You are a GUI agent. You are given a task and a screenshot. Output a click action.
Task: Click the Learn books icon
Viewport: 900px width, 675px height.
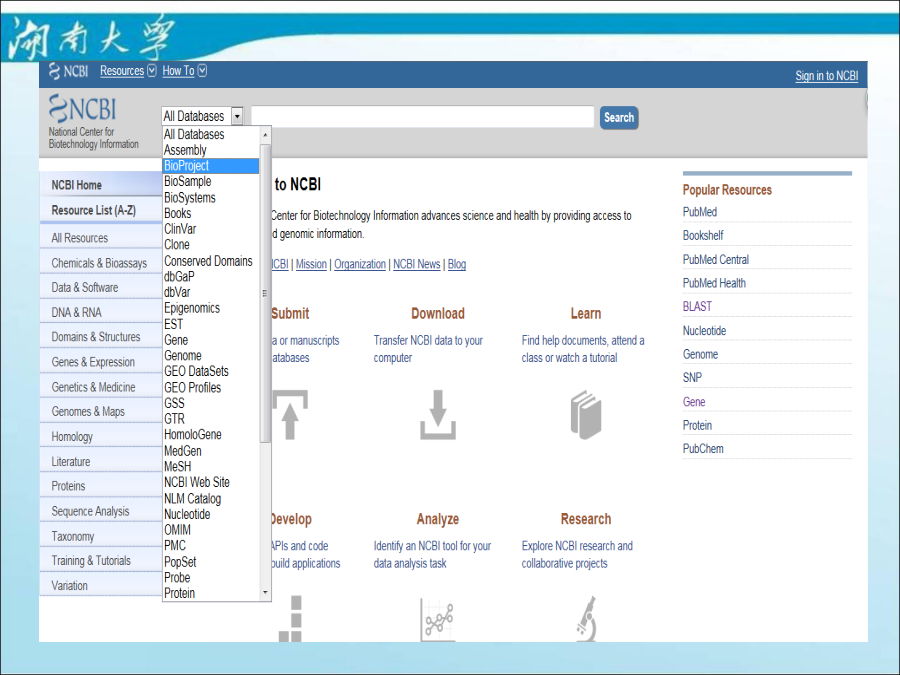pos(586,415)
